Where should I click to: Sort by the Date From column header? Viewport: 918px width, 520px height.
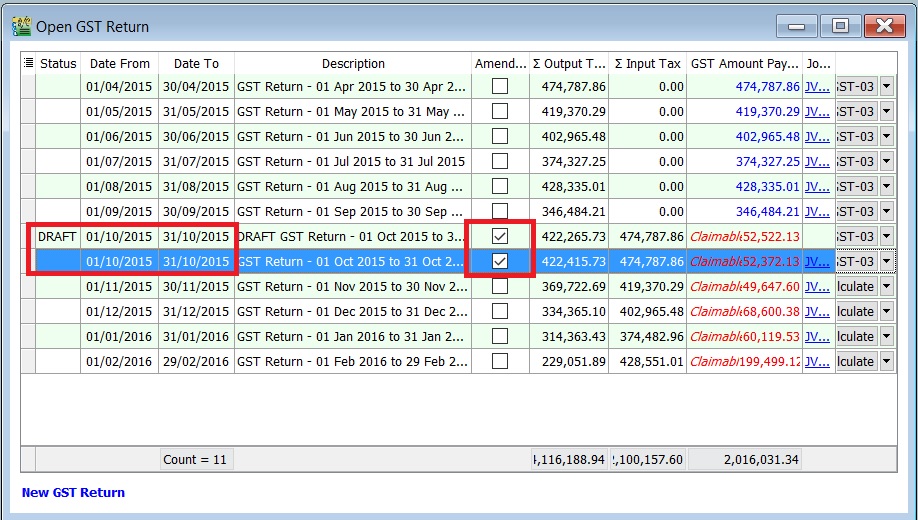click(119, 63)
